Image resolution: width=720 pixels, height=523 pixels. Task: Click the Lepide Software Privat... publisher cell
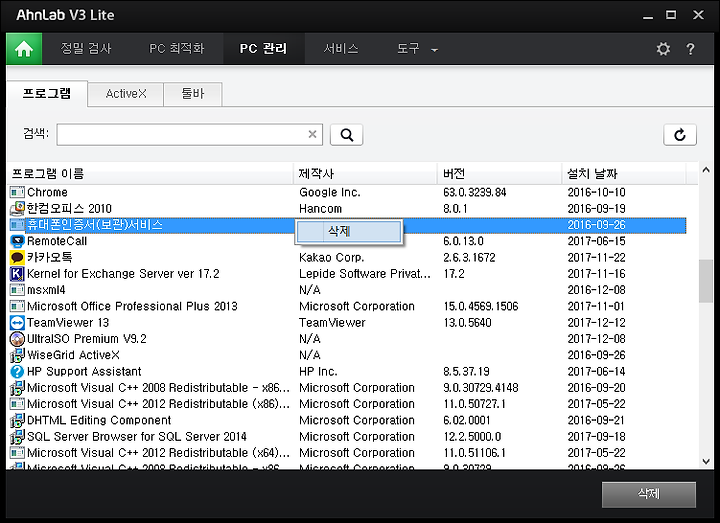tap(365, 274)
